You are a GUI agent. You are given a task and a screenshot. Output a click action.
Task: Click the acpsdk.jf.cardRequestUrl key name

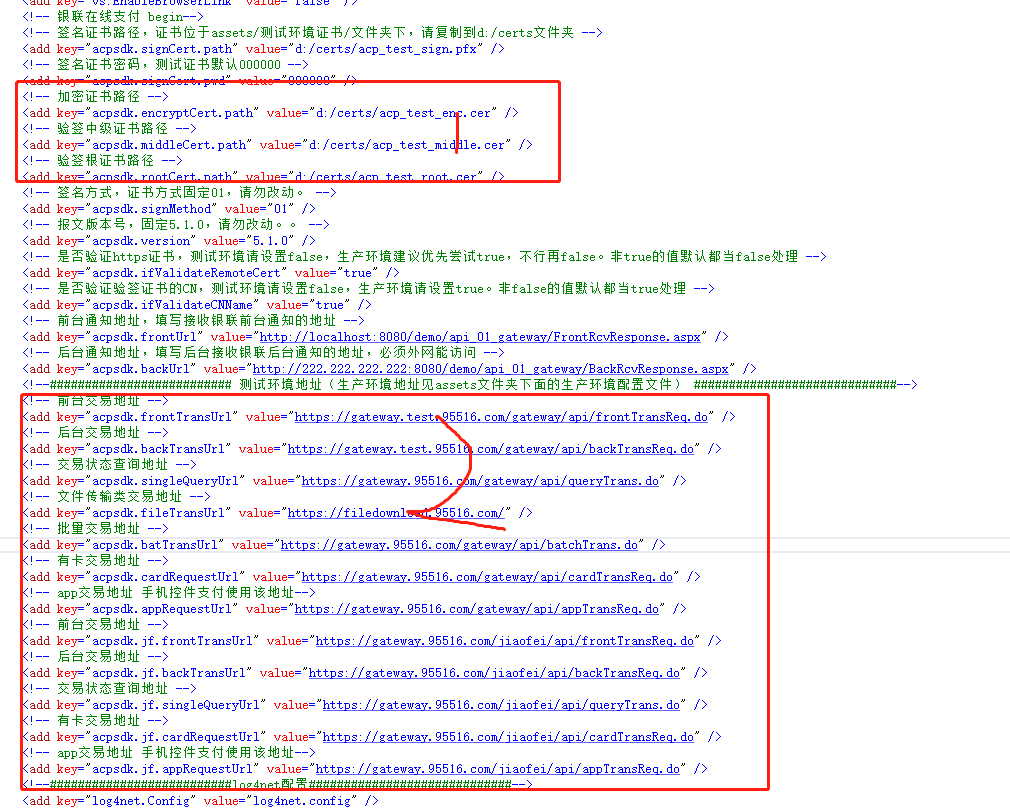coord(176,737)
